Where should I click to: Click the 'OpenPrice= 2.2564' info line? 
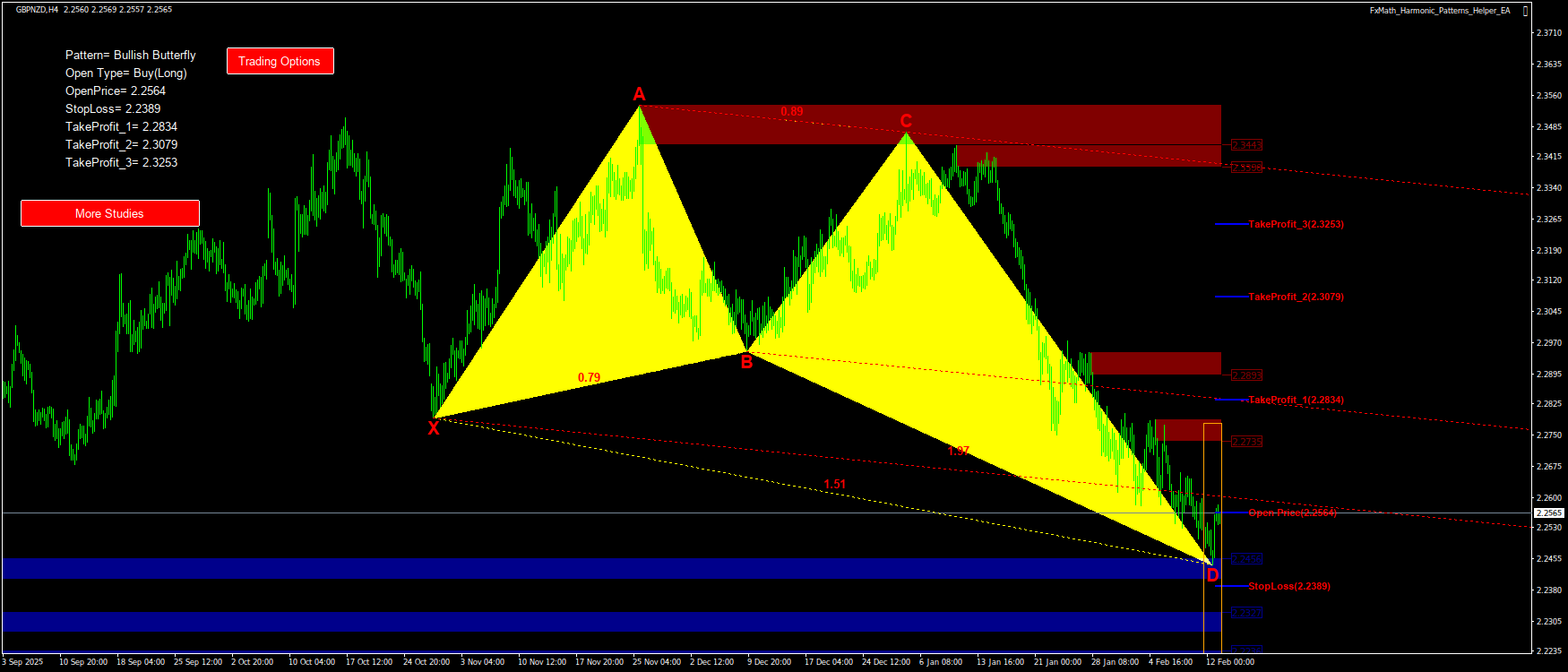point(115,90)
